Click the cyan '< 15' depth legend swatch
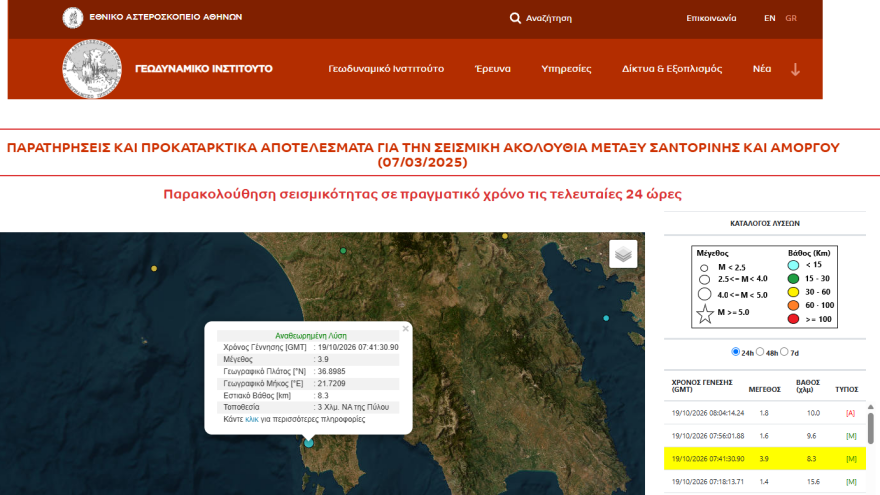Screen dimensions: 880x495 [793, 265]
